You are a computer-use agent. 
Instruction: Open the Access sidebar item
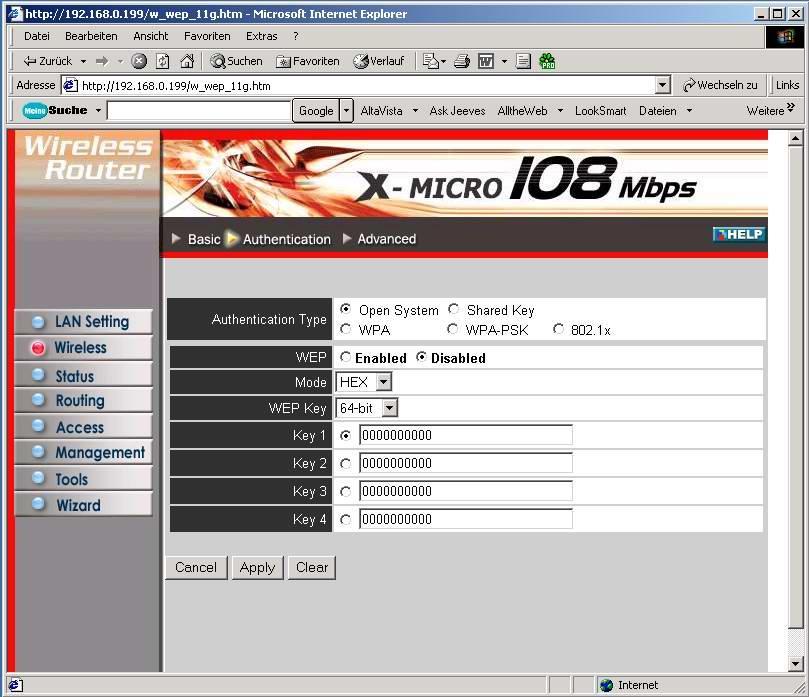84,427
